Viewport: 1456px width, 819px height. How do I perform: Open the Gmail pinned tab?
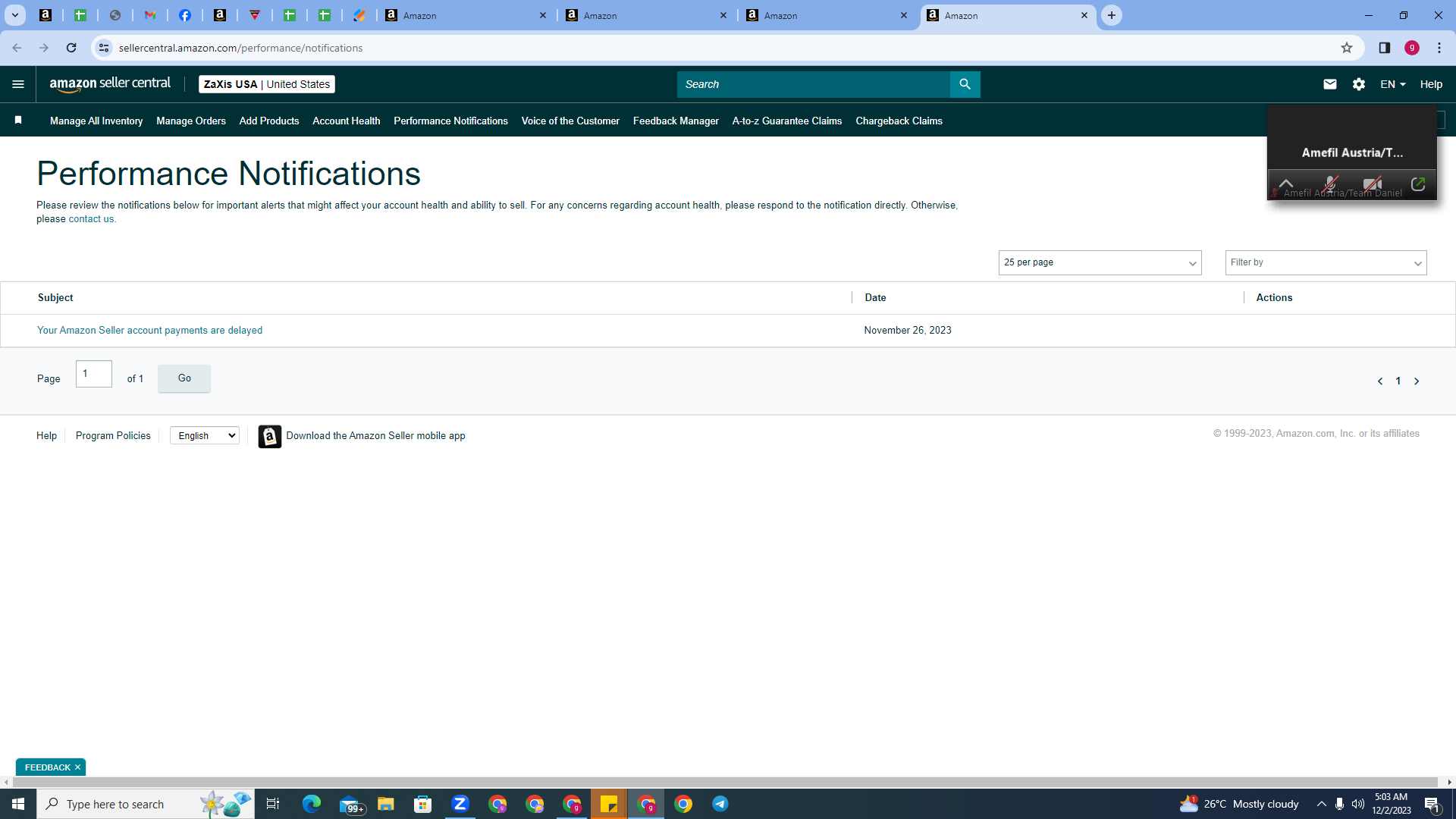coord(150,15)
